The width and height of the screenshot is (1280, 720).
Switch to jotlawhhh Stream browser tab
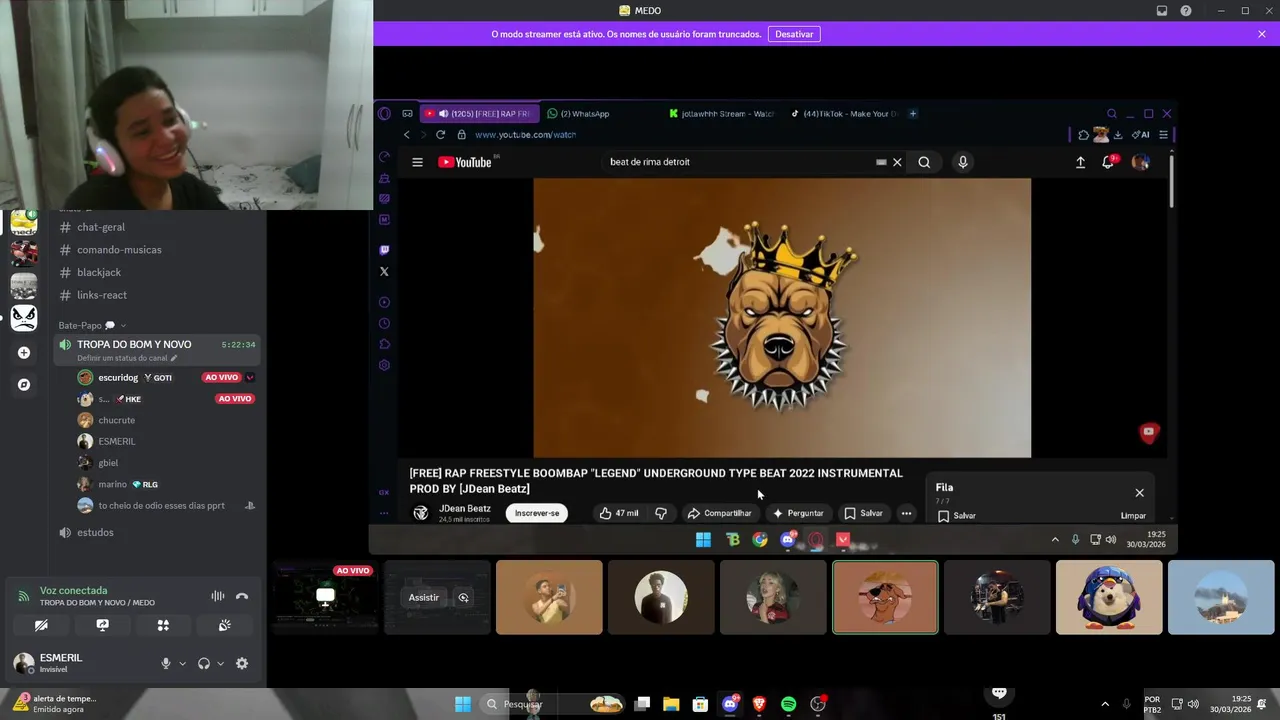click(721, 114)
